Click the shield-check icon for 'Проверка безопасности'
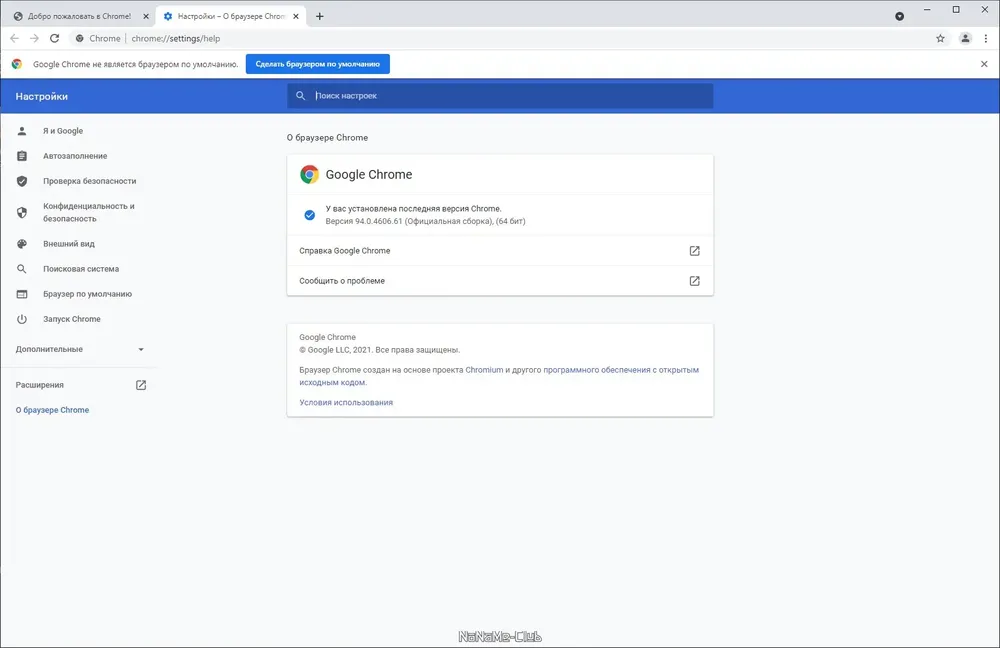 [22, 181]
